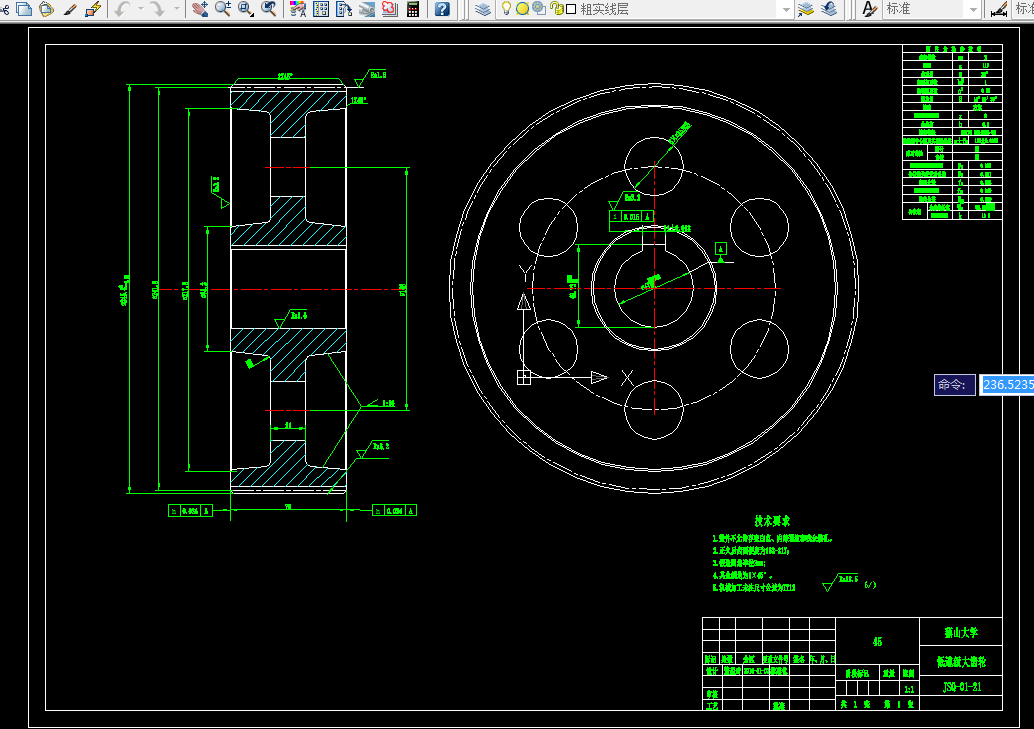Expand the Undo history dropdown arrow
The width and height of the screenshot is (1034, 729).
point(140,9)
